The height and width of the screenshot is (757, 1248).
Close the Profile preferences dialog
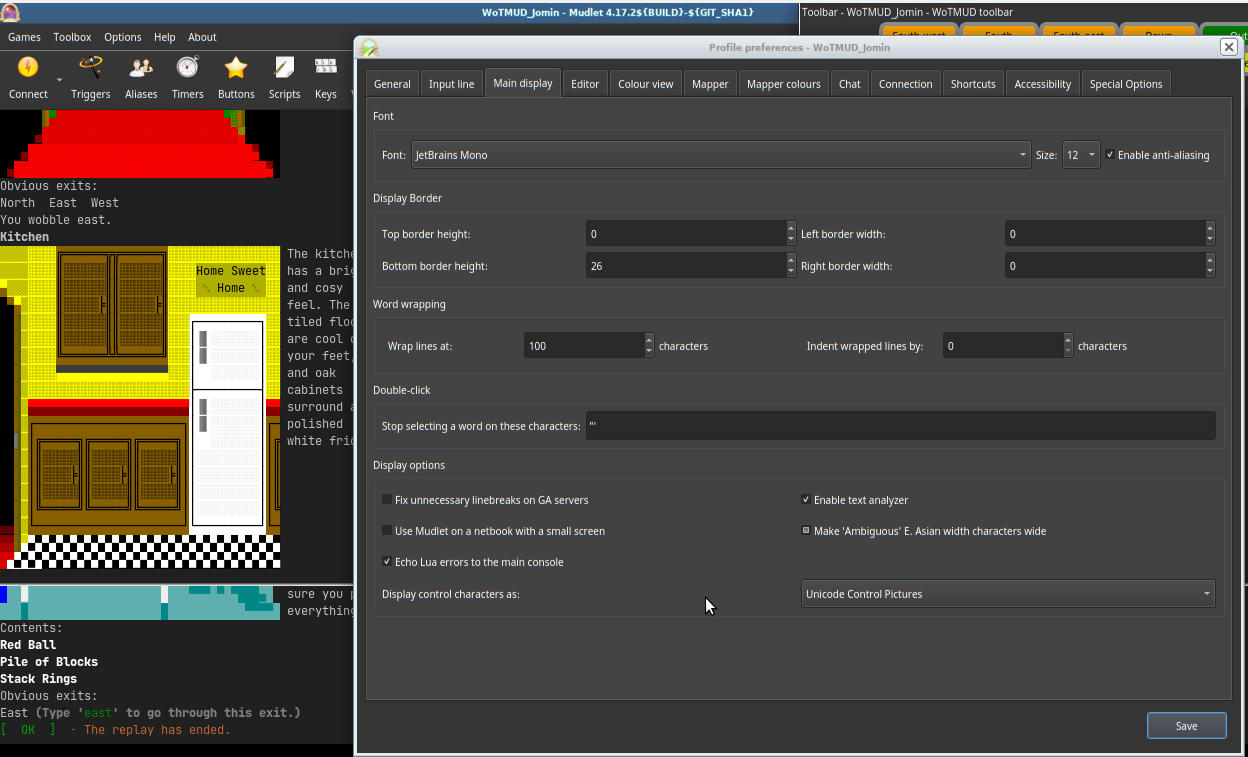point(1229,47)
